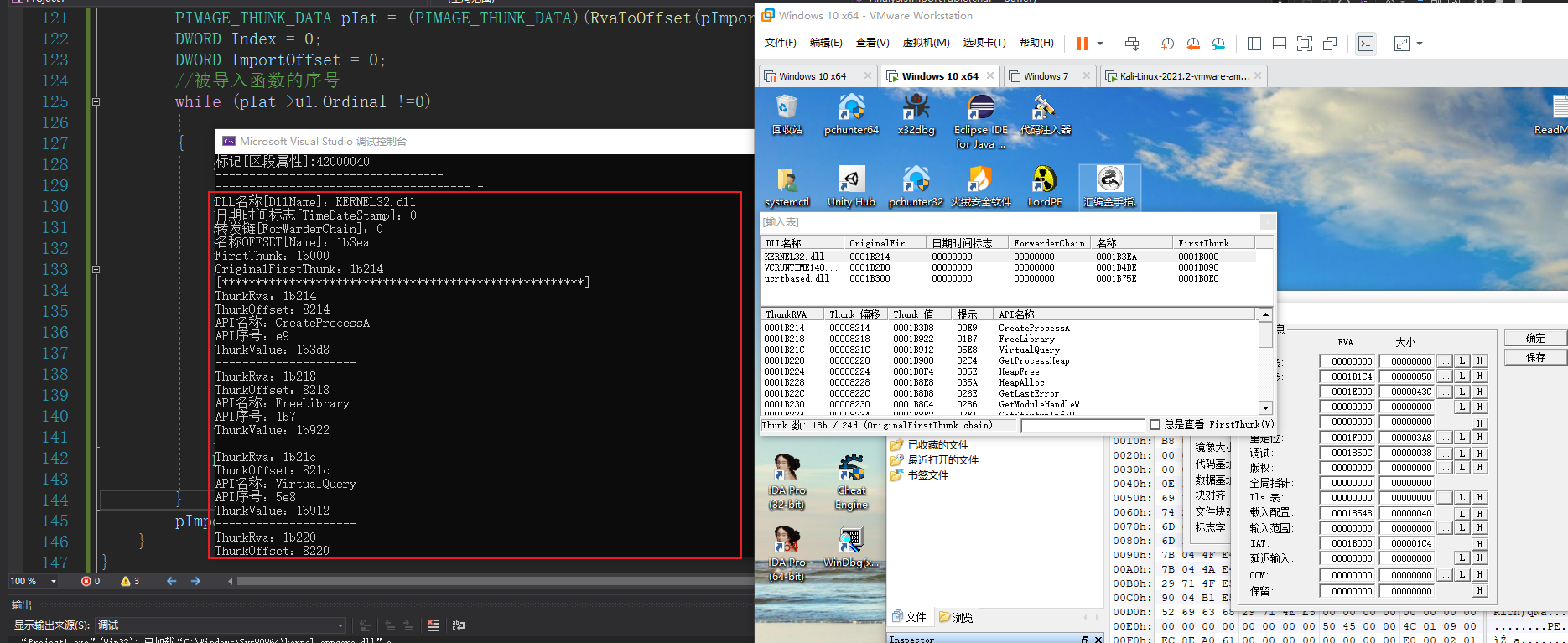
Task: Launch Cheat Engine shortcut
Action: tap(851, 482)
